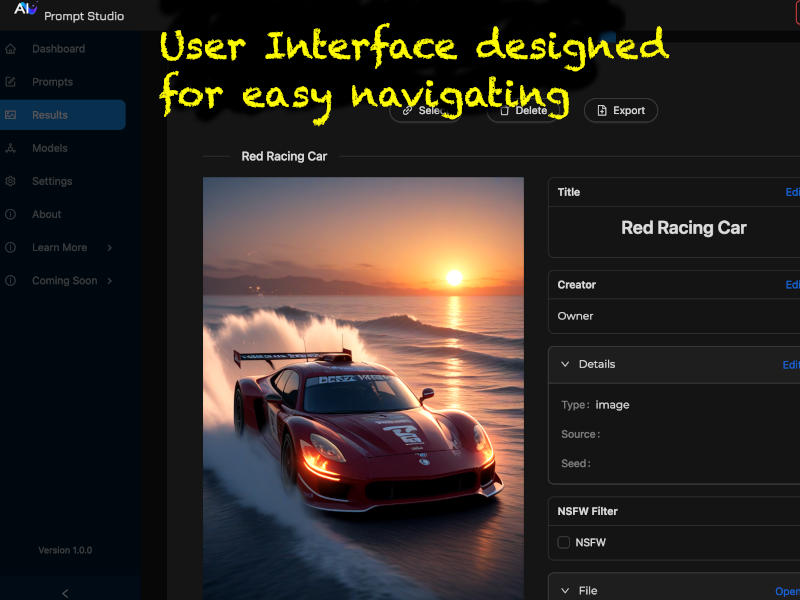Expand the Learn More submenu
This screenshot has height=600, width=800.
tap(109, 248)
